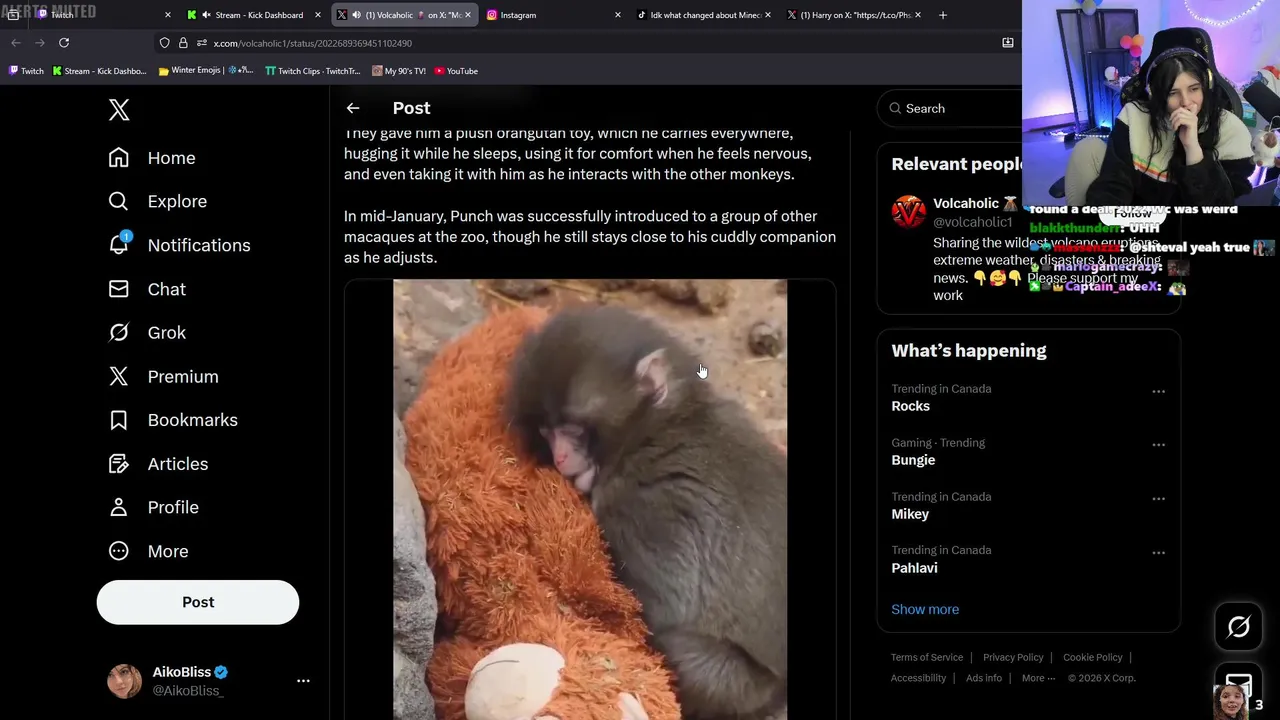Mute audio on Volcaholic tab speaker
The width and height of the screenshot is (1280, 720).
[x=356, y=15]
